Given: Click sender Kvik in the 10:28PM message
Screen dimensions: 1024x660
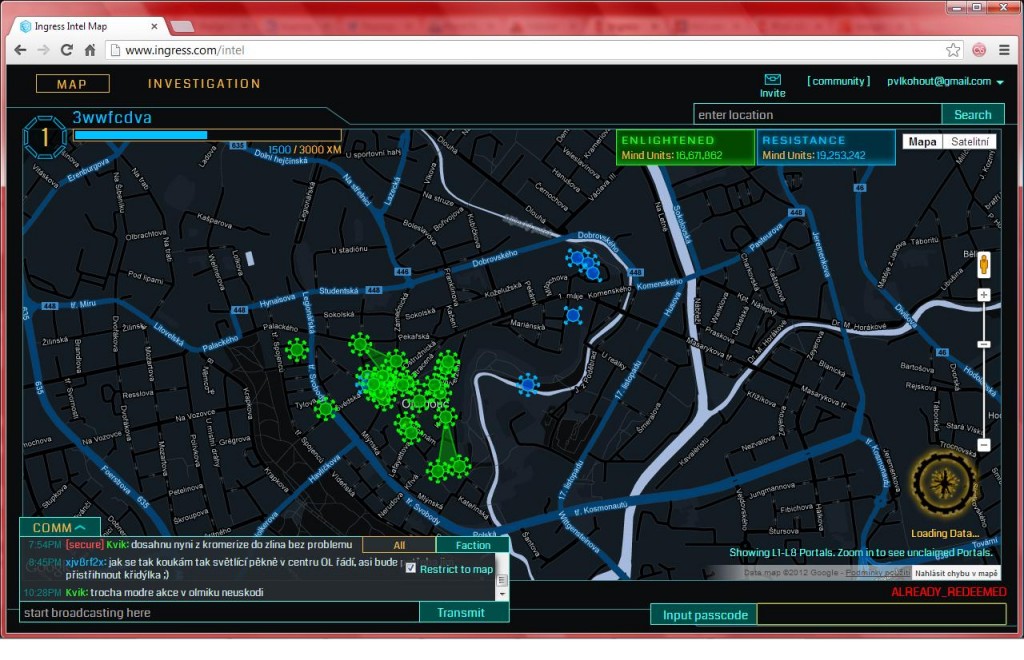Looking at the screenshot, I should [76, 593].
